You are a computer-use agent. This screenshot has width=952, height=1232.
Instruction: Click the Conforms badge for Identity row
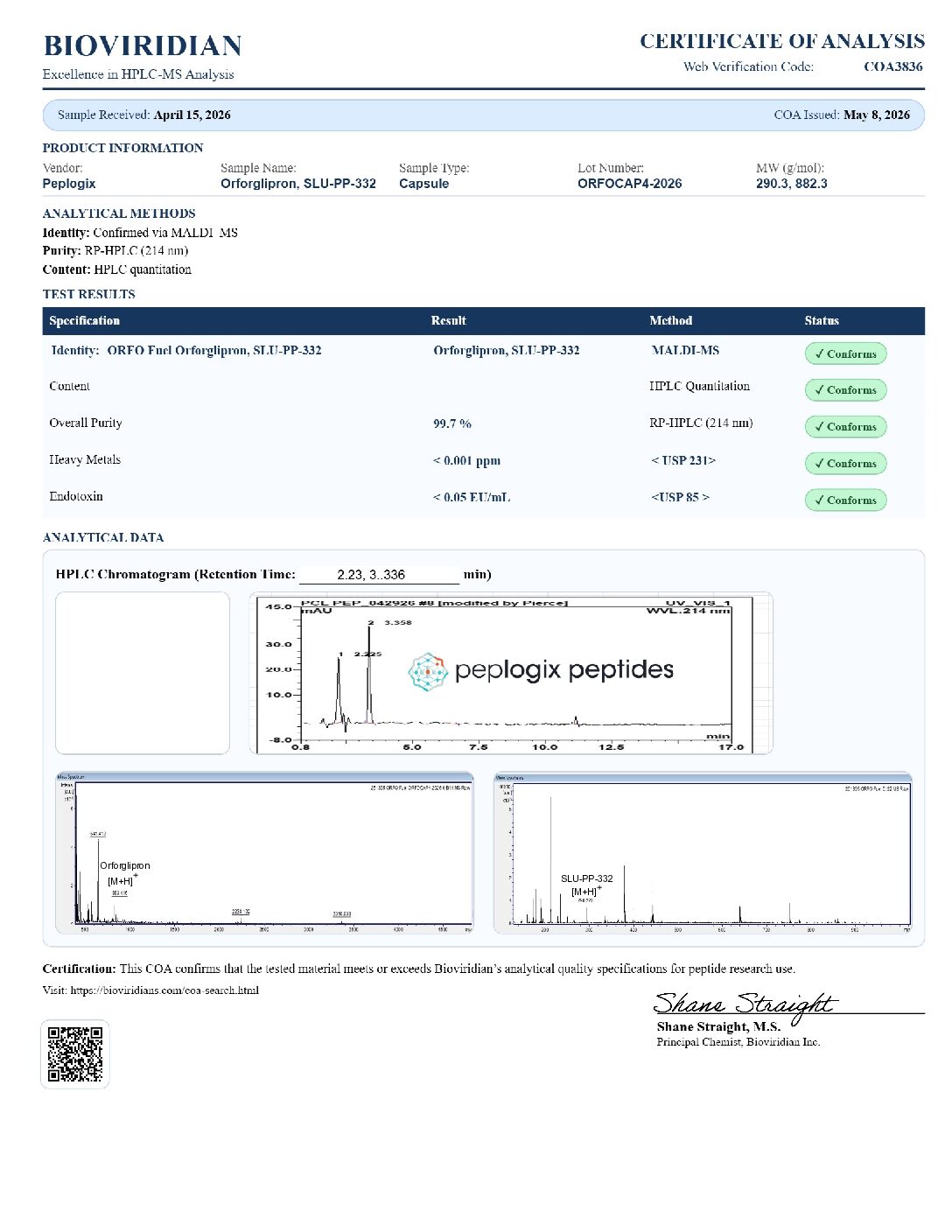[845, 353]
